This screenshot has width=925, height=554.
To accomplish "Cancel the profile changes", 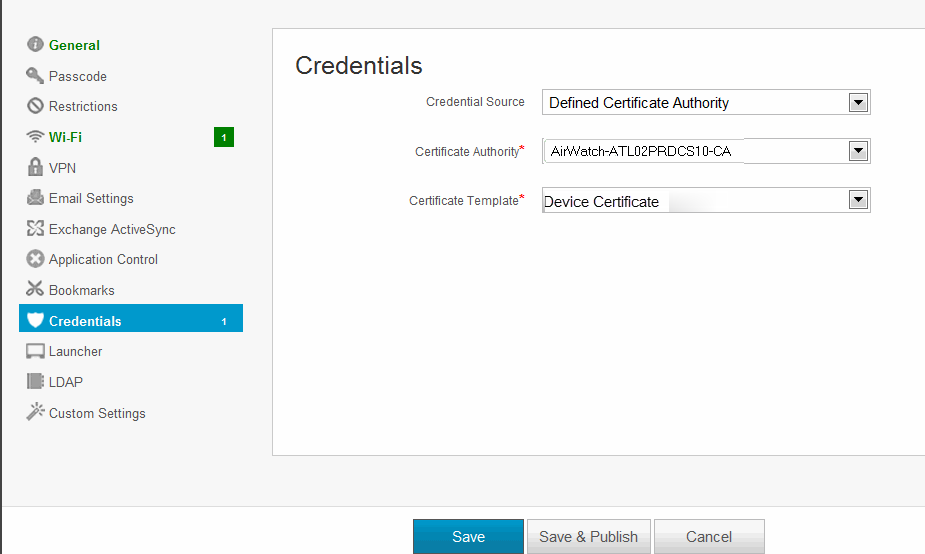I will (708, 537).
